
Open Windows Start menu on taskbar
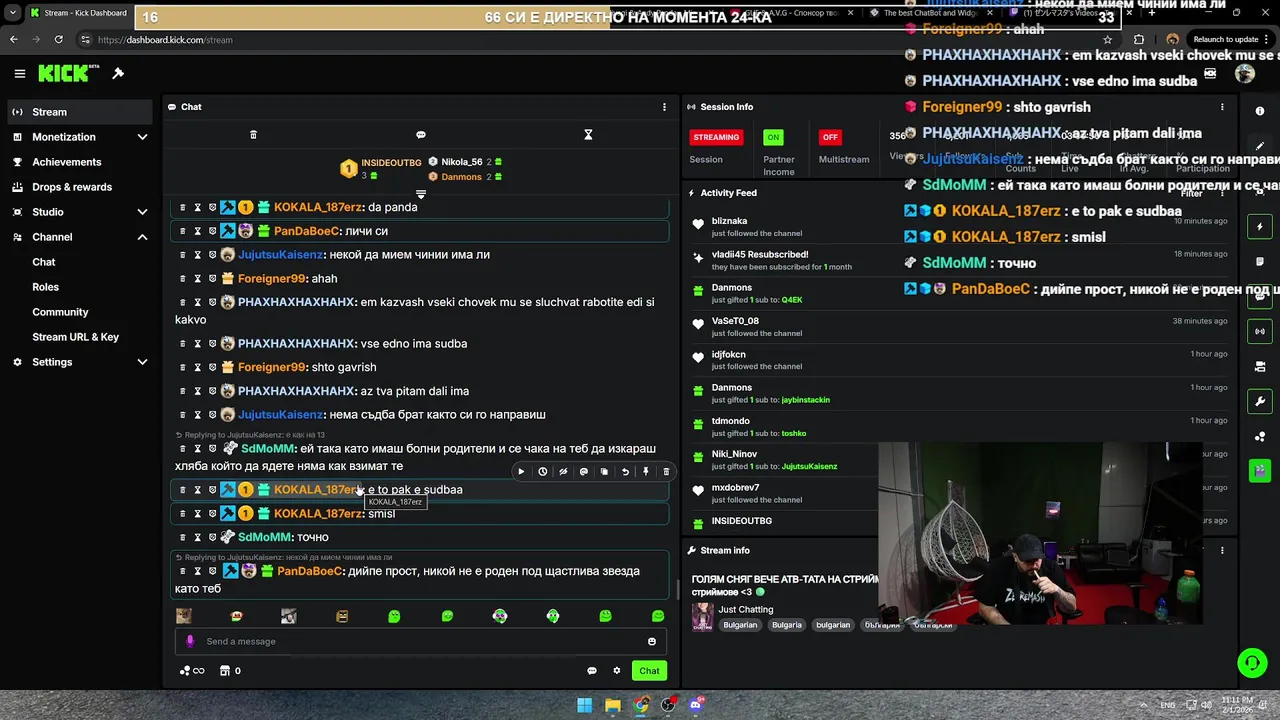(x=584, y=705)
